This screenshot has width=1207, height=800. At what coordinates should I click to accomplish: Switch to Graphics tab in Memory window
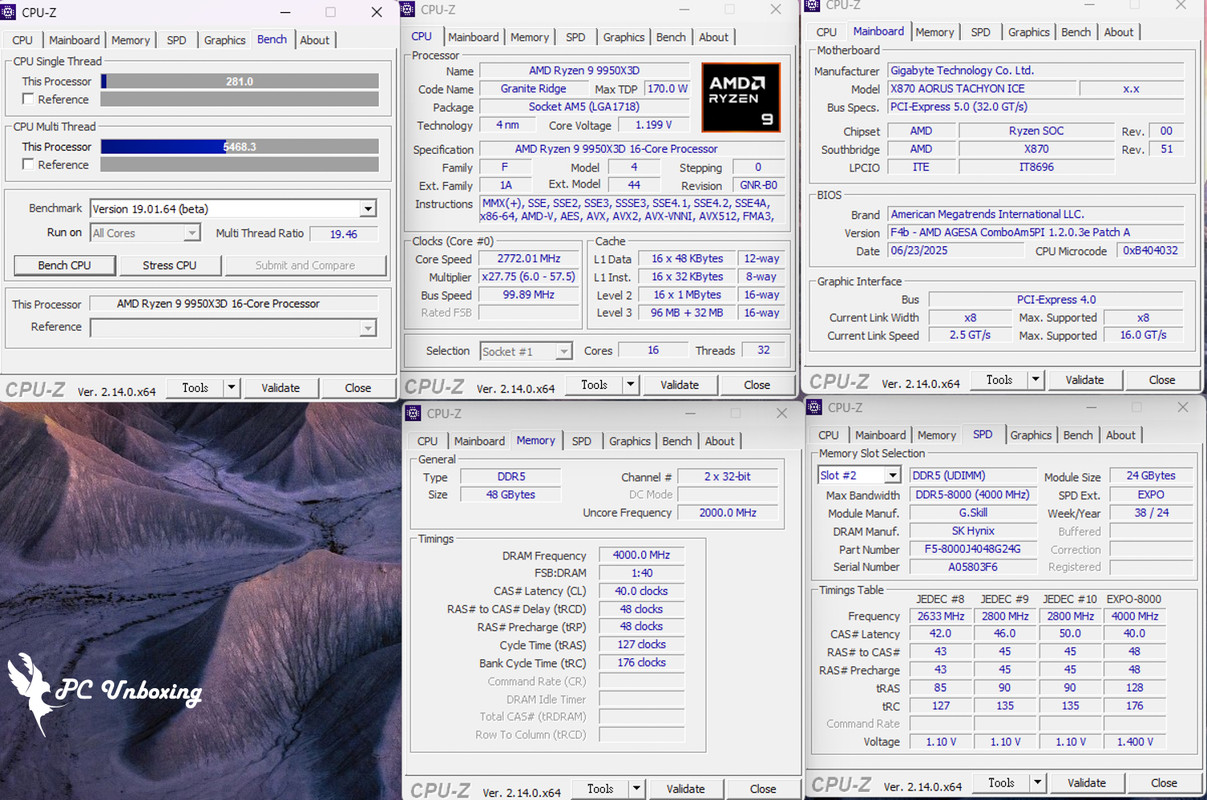629,441
